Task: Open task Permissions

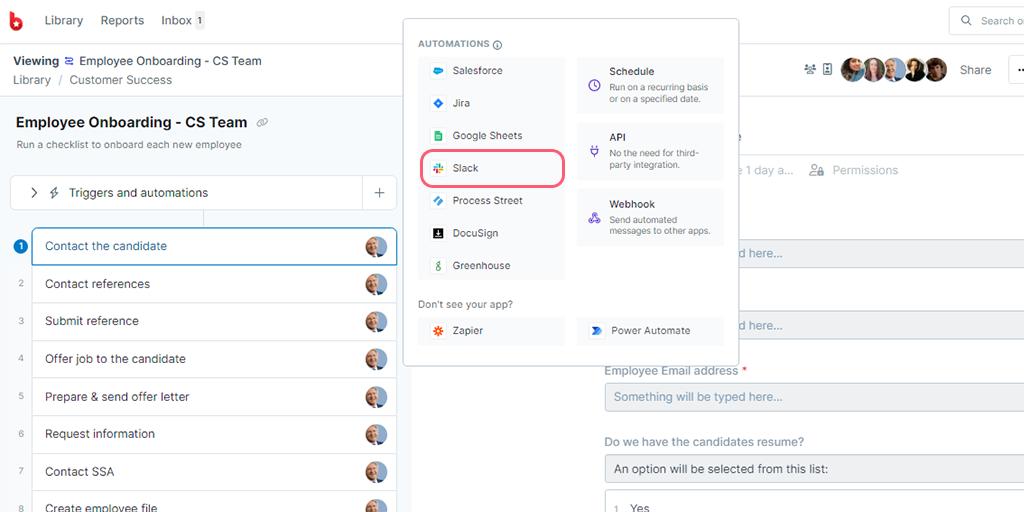Action: click(x=854, y=170)
